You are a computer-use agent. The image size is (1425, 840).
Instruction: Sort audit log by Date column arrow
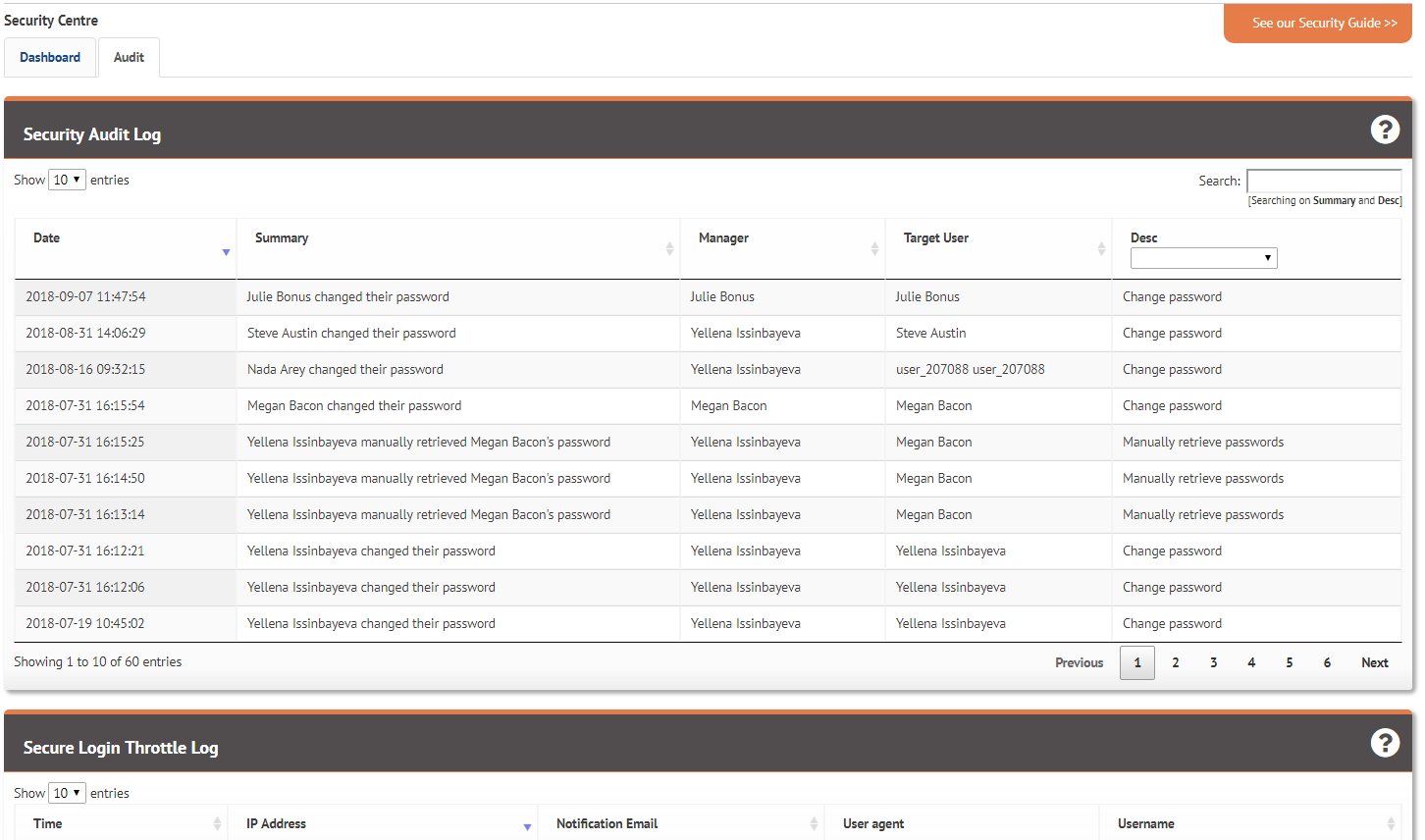pyautogui.click(x=226, y=252)
